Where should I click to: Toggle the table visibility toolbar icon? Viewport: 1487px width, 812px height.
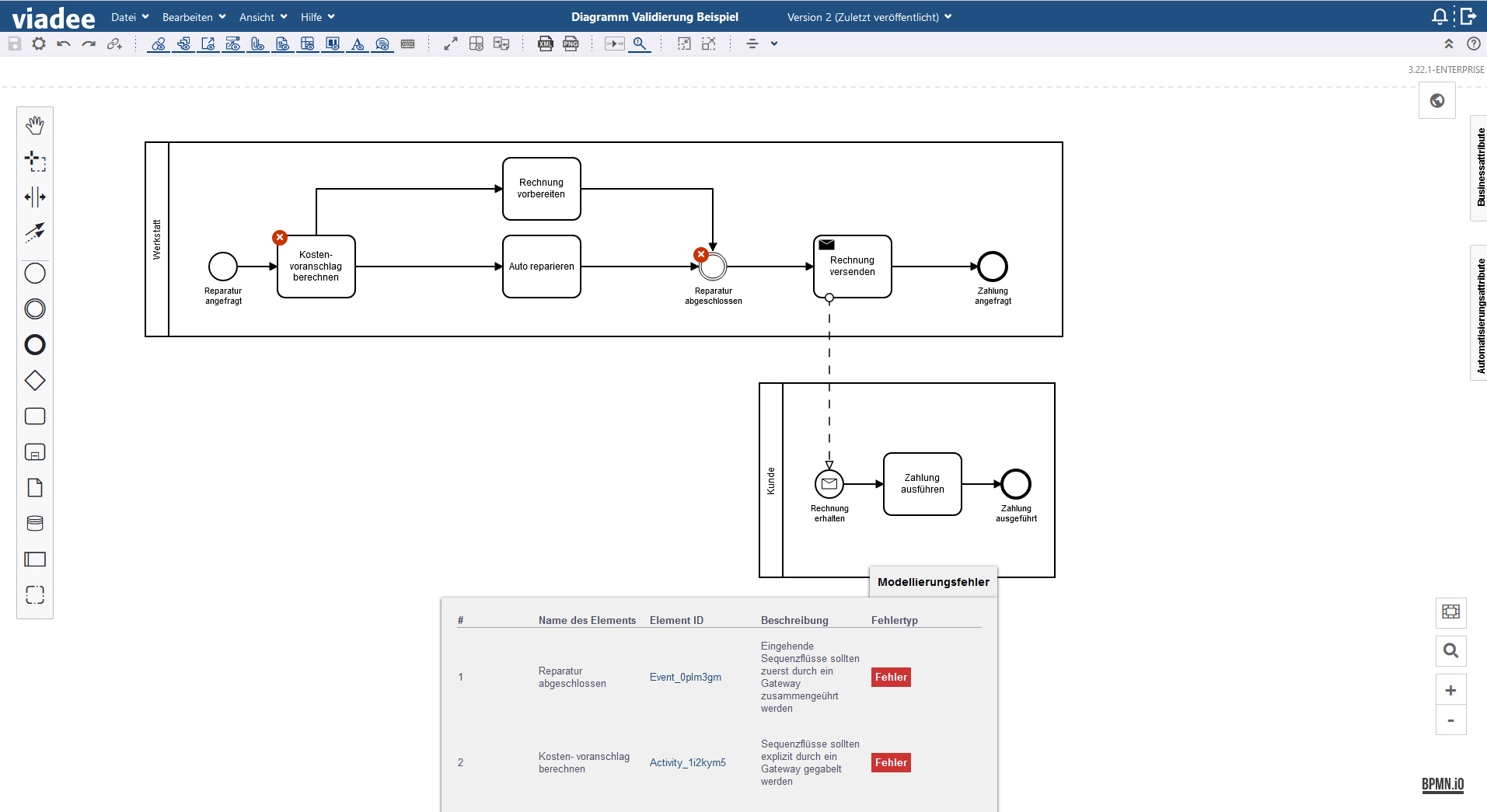coord(308,44)
